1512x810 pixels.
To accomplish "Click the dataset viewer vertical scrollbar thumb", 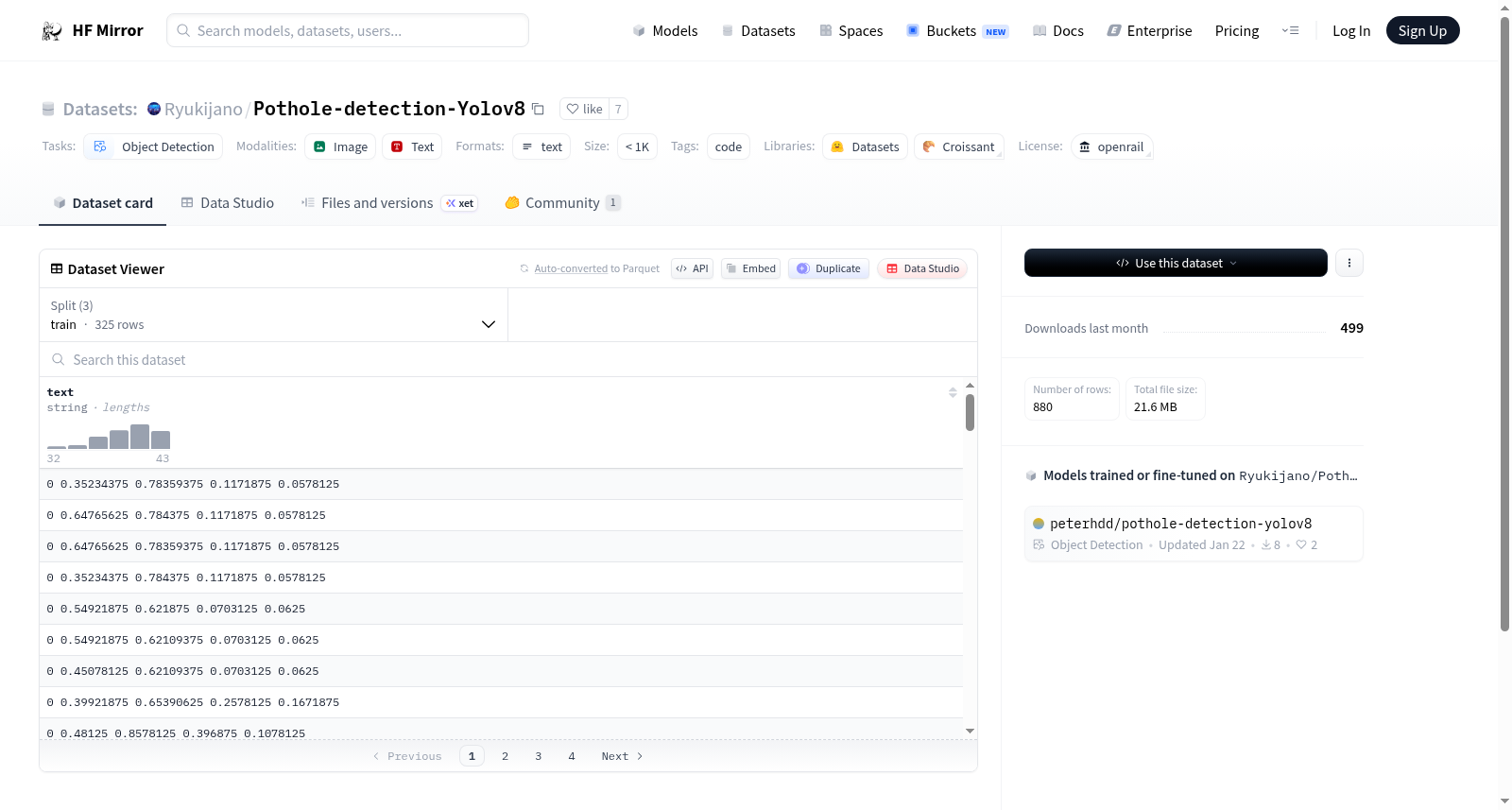I will pos(970,413).
